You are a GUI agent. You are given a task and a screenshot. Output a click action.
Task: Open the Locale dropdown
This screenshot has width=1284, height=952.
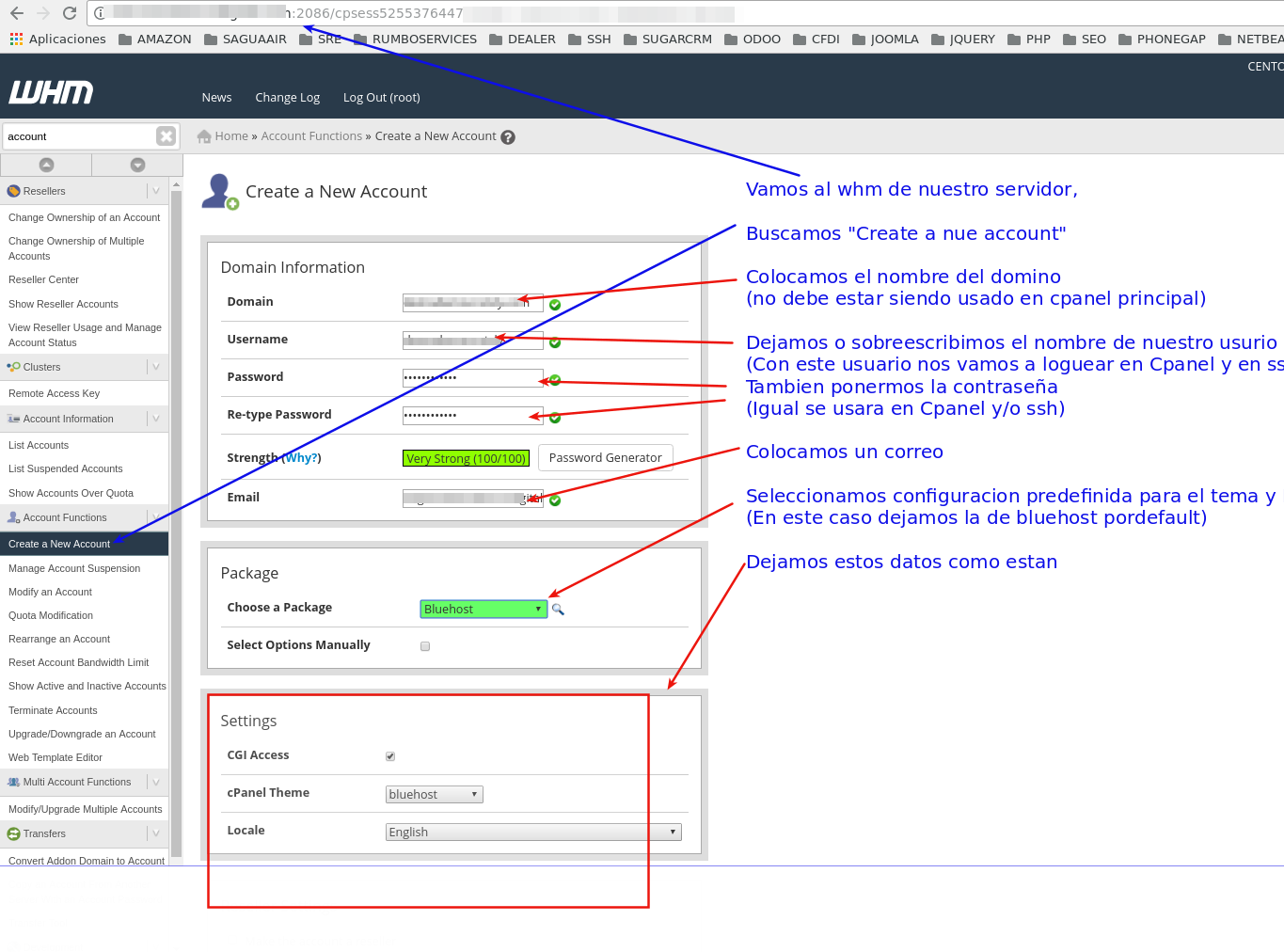pos(533,833)
